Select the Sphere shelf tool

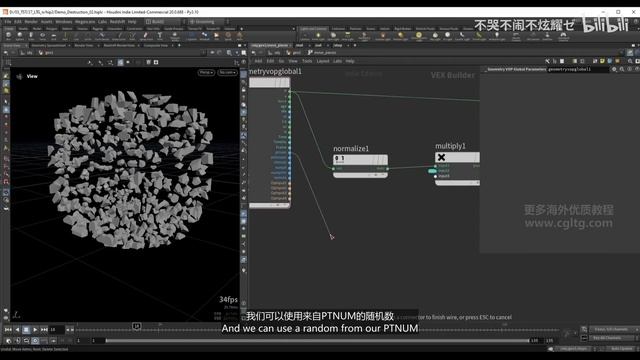(x=20, y=36)
